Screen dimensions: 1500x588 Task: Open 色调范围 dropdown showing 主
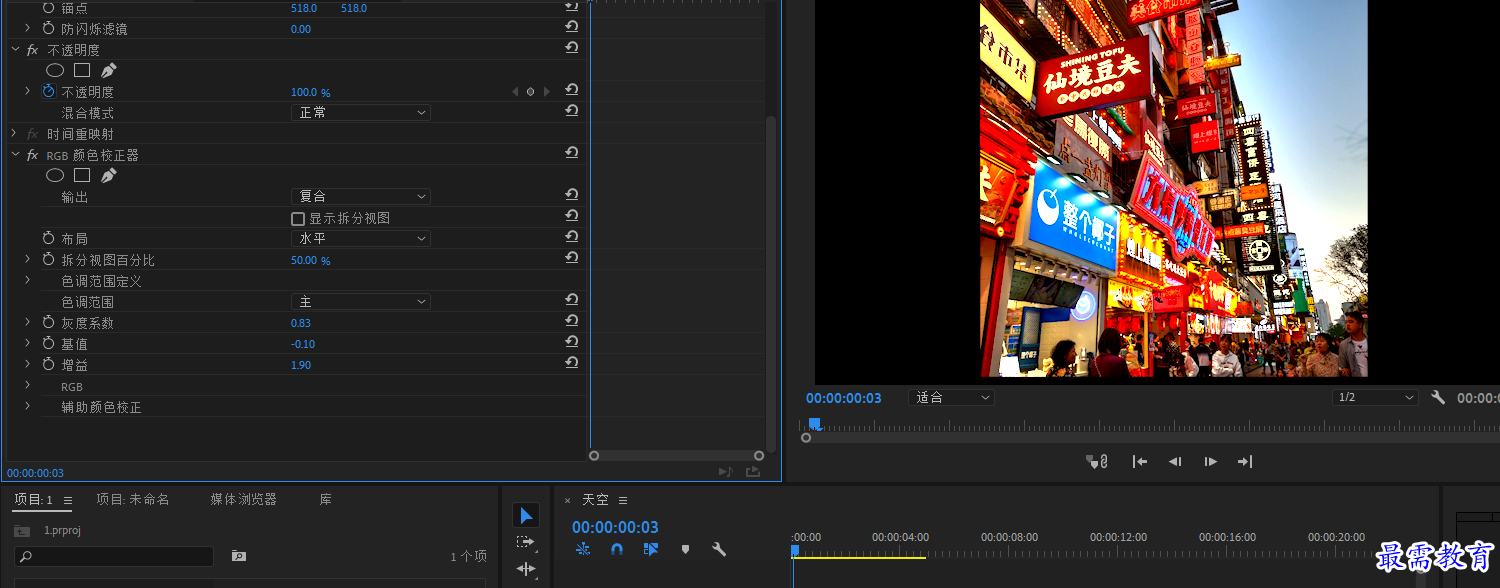[361, 301]
